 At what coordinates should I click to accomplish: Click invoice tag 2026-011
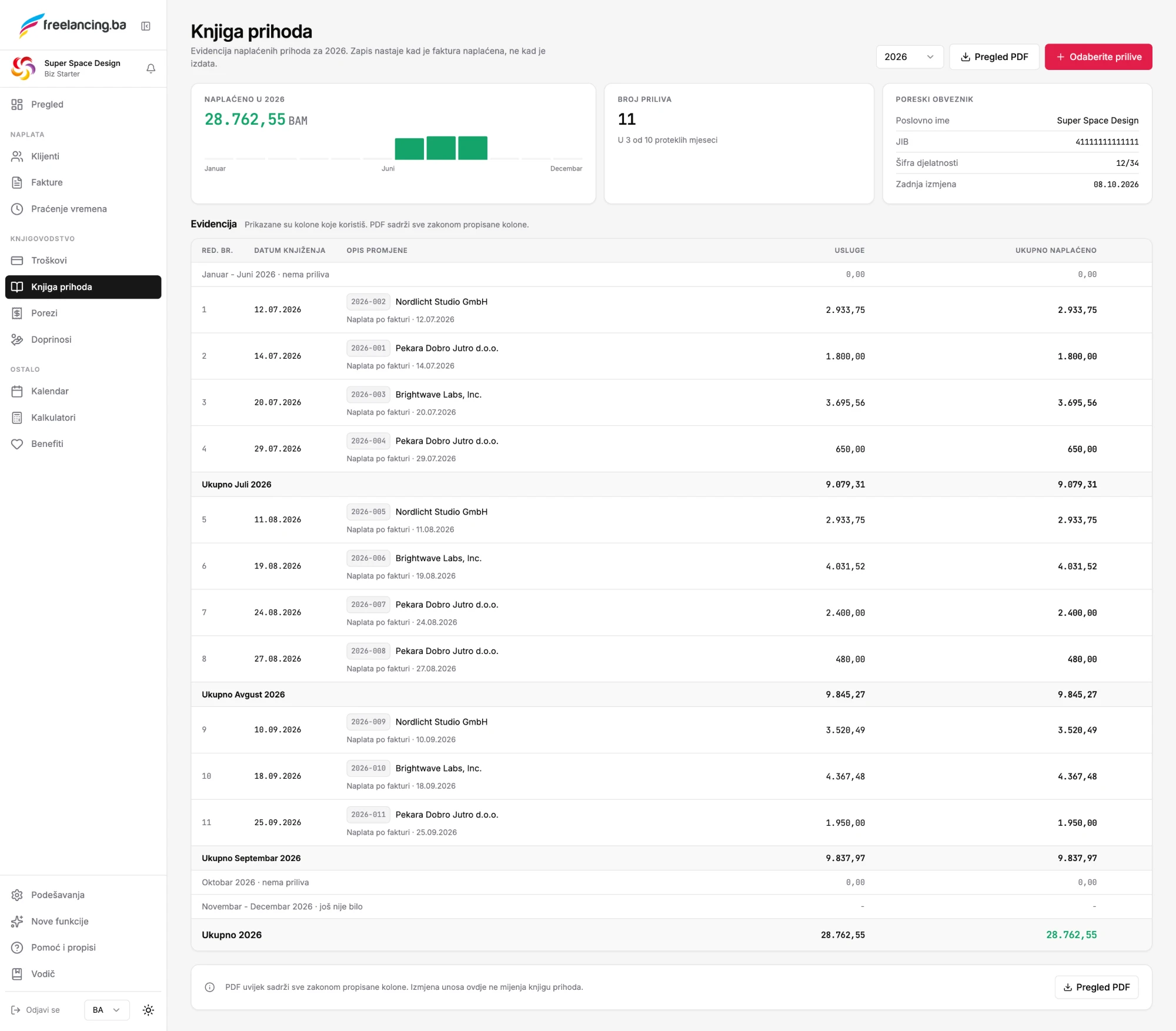coord(368,815)
